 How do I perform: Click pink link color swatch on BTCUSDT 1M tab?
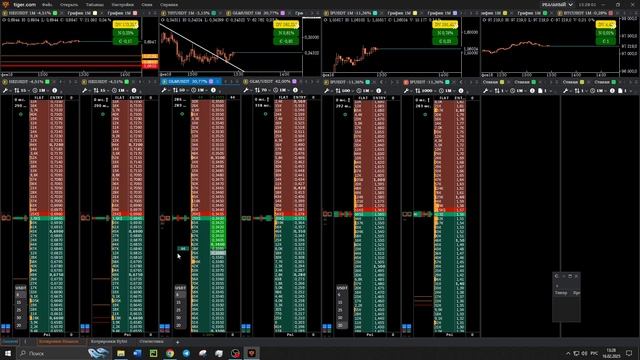point(611,13)
